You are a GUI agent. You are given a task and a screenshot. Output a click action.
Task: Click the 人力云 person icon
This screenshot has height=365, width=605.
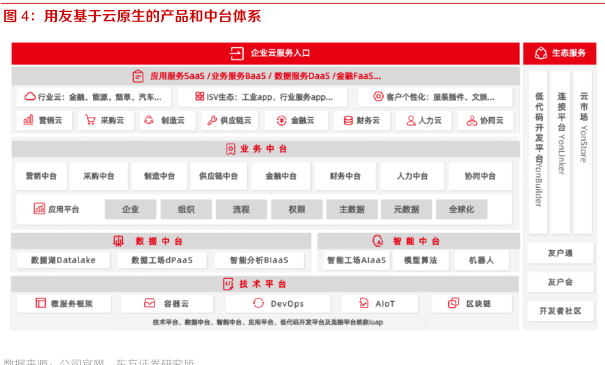pos(411,121)
